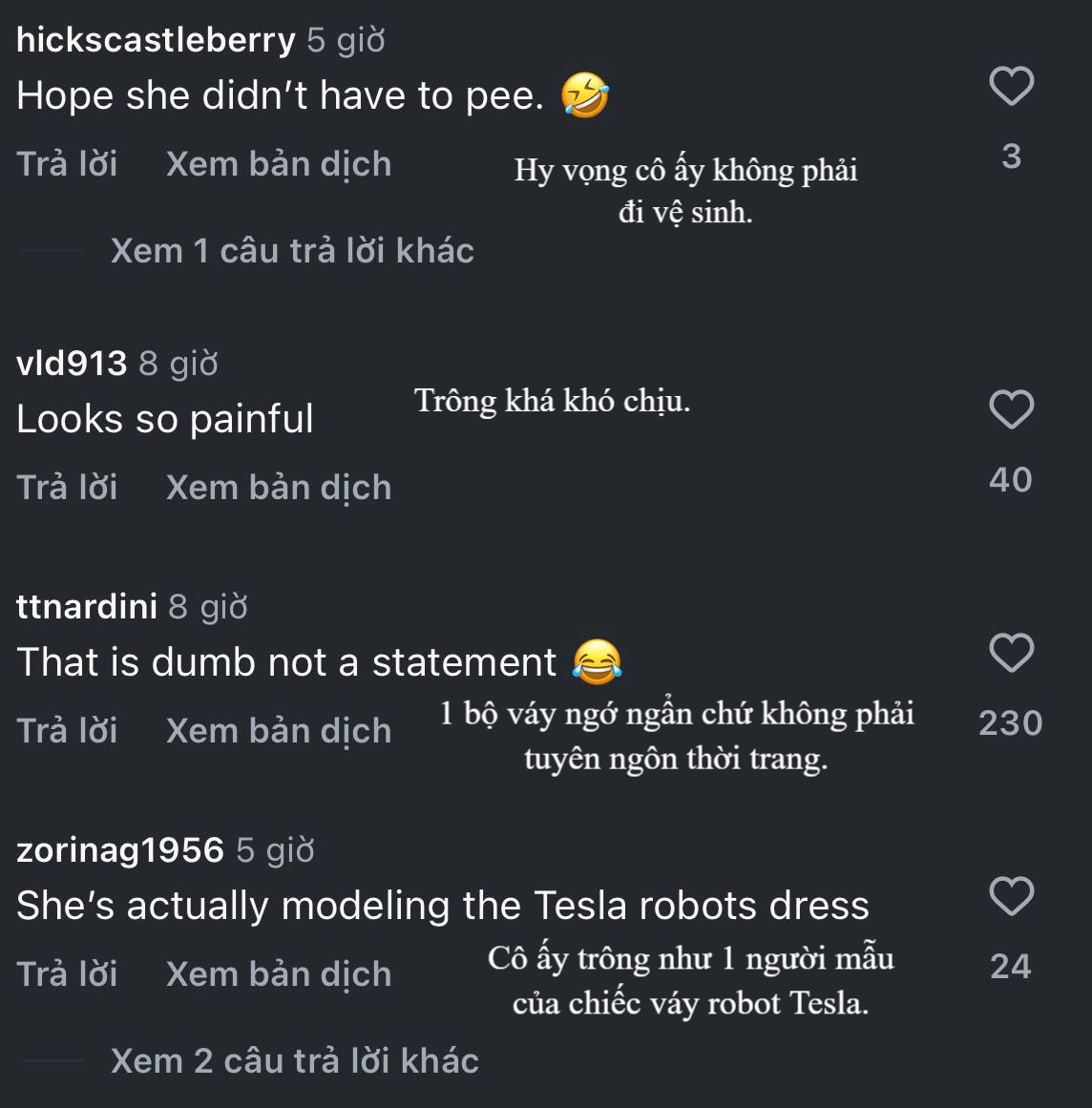
Task: Open vld913's profile username
Action: 72,364
